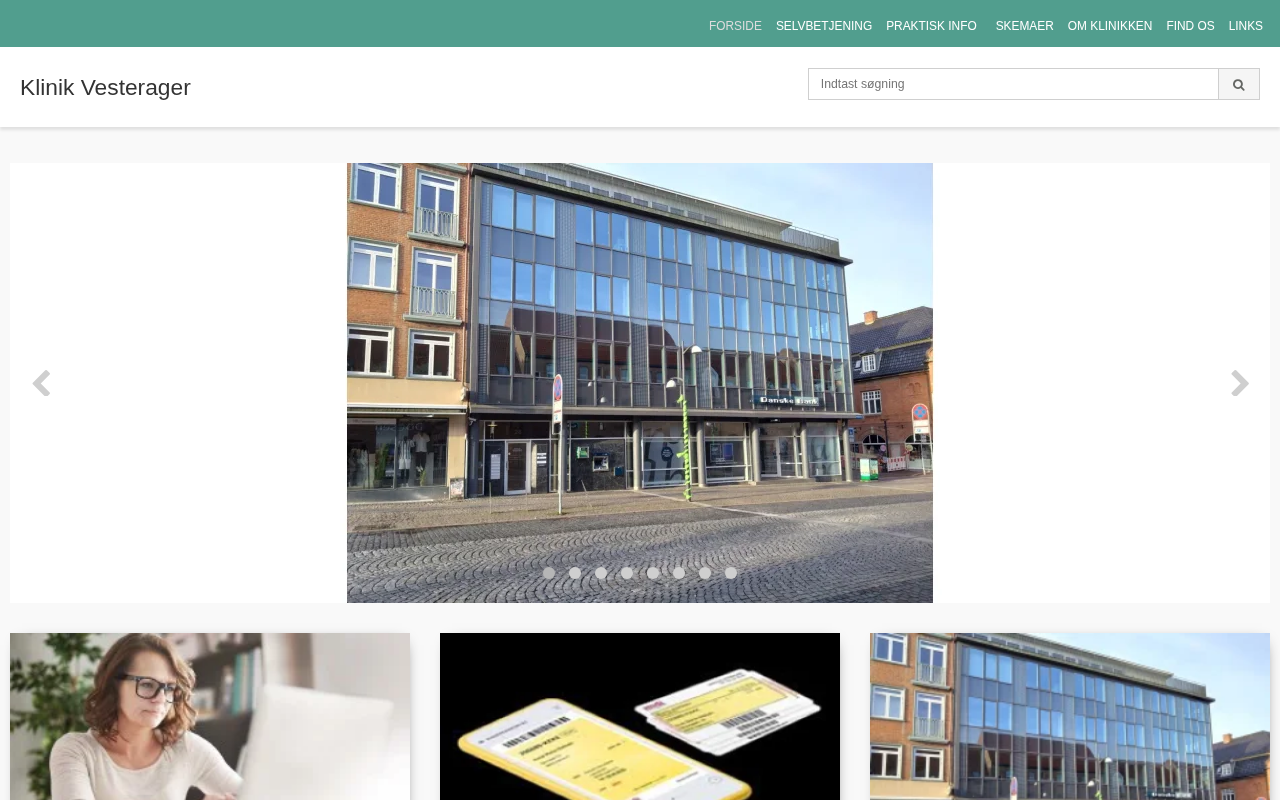This screenshot has height=800, width=1280.
Task: Click the carousel building photo
Action: tap(640, 383)
